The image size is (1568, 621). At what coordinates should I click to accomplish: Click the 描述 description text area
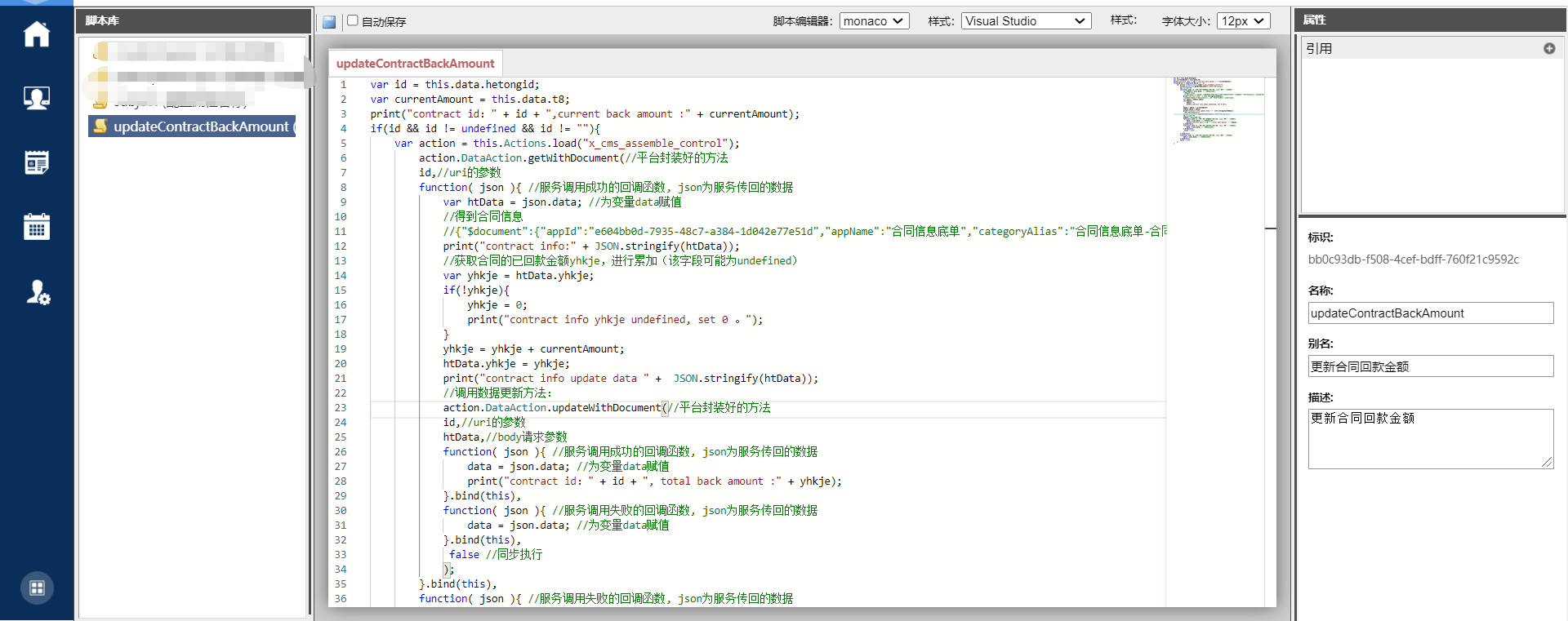tap(1430, 439)
